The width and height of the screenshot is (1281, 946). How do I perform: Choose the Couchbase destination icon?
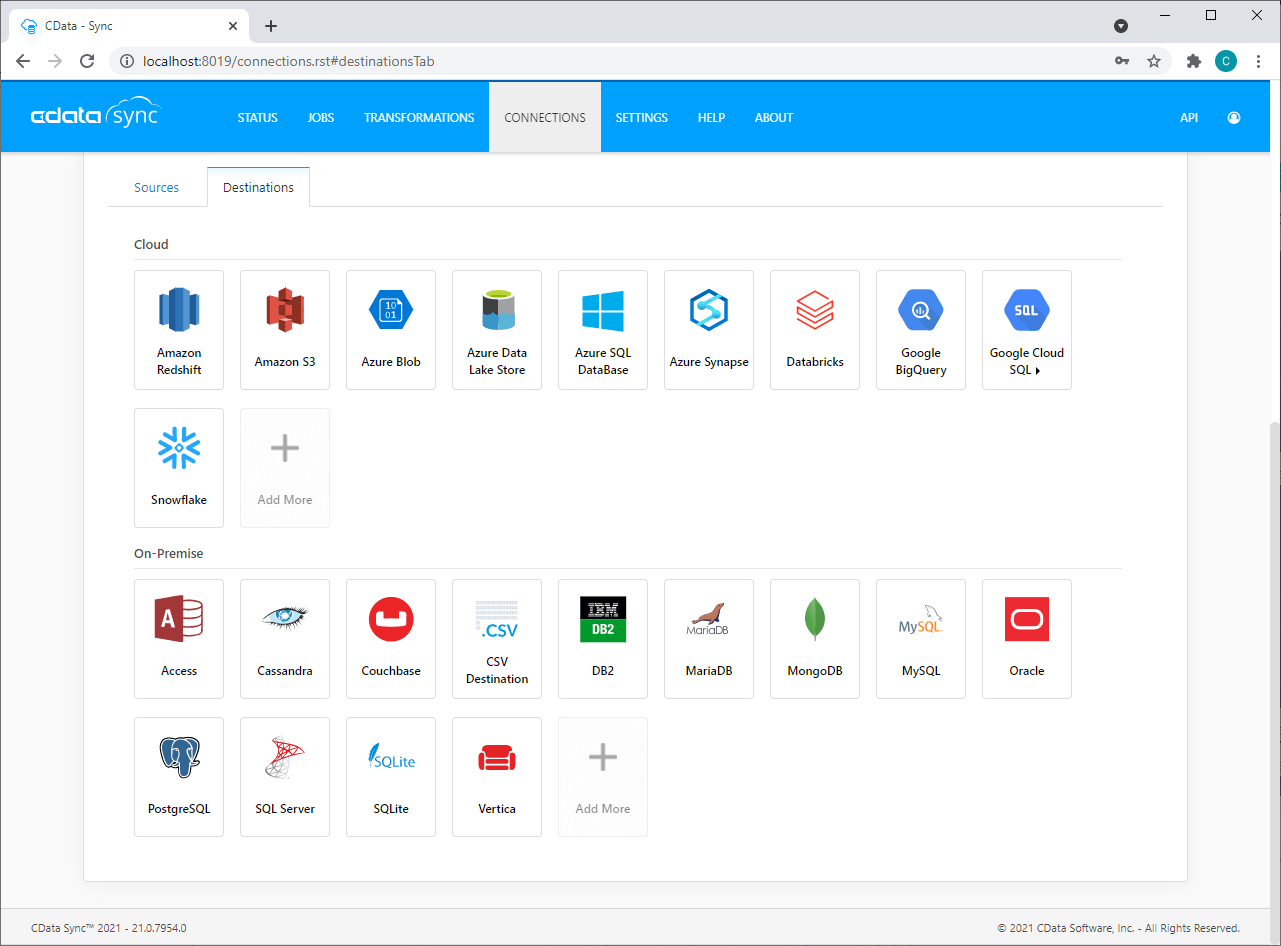(391, 620)
